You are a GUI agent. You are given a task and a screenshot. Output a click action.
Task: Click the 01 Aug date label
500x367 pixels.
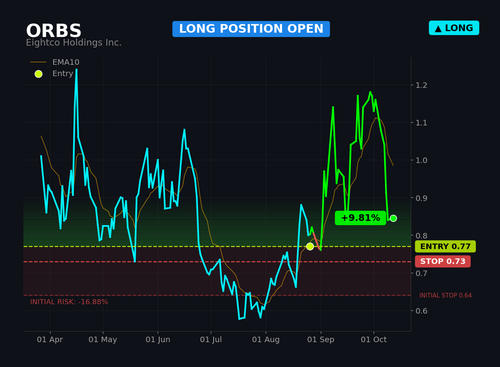coord(266,340)
